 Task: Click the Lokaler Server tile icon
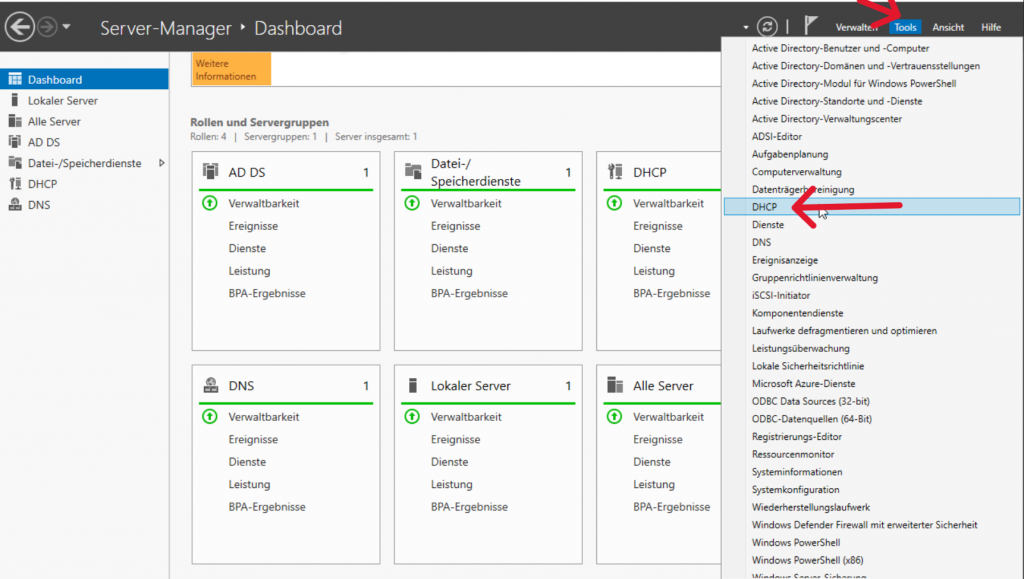point(412,385)
